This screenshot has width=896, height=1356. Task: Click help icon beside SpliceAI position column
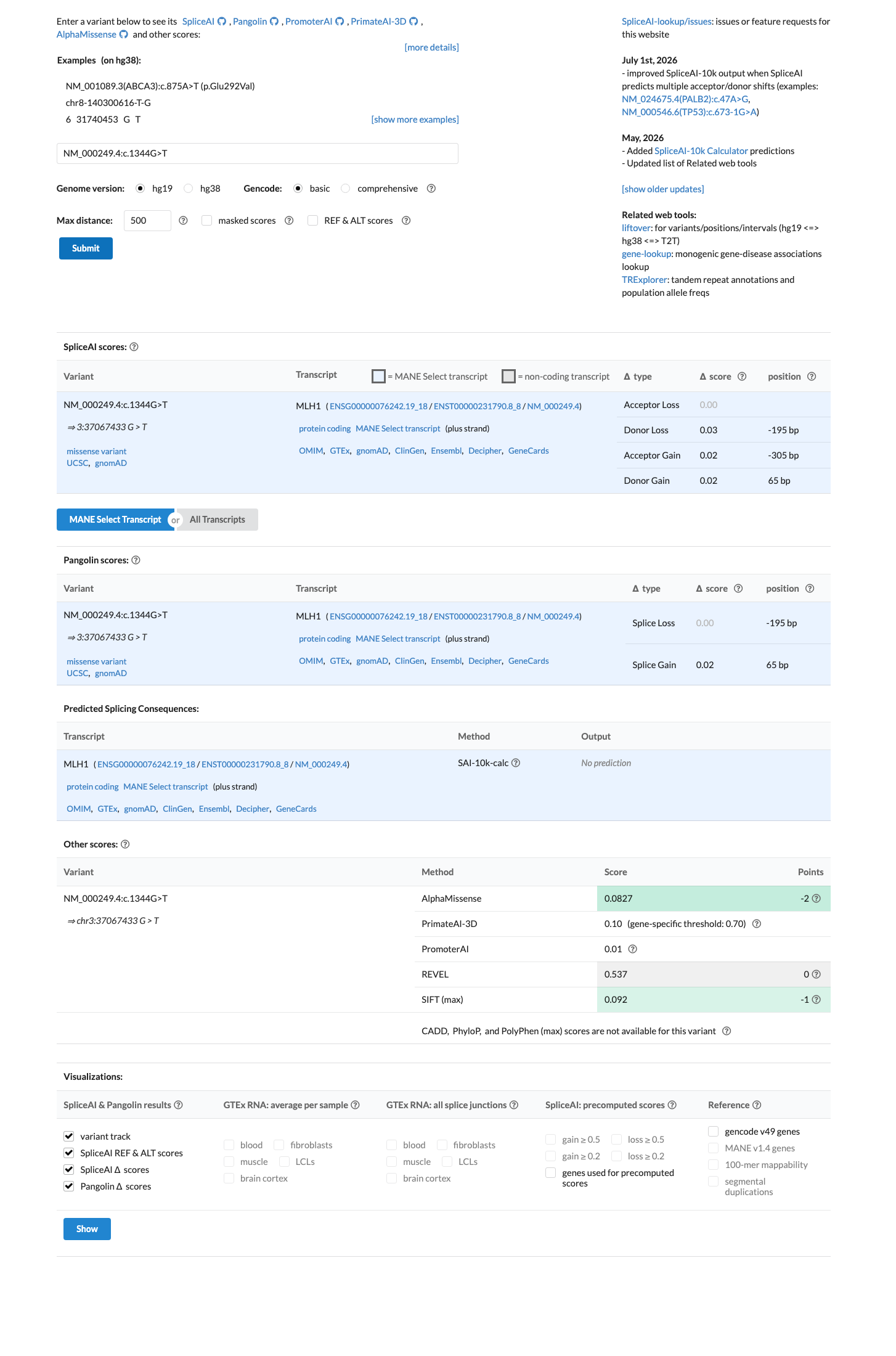click(812, 377)
